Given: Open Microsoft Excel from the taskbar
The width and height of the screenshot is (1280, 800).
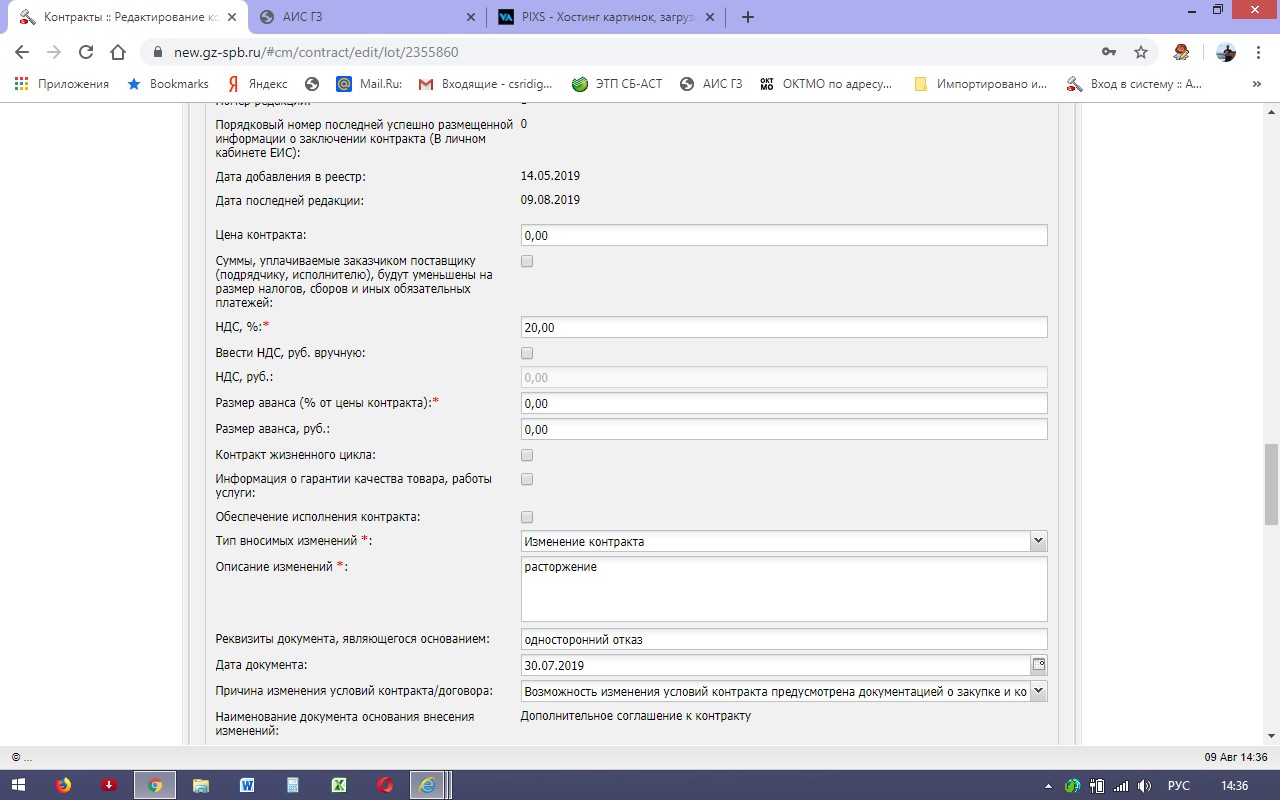Looking at the screenshot, I should click(339, 785).
